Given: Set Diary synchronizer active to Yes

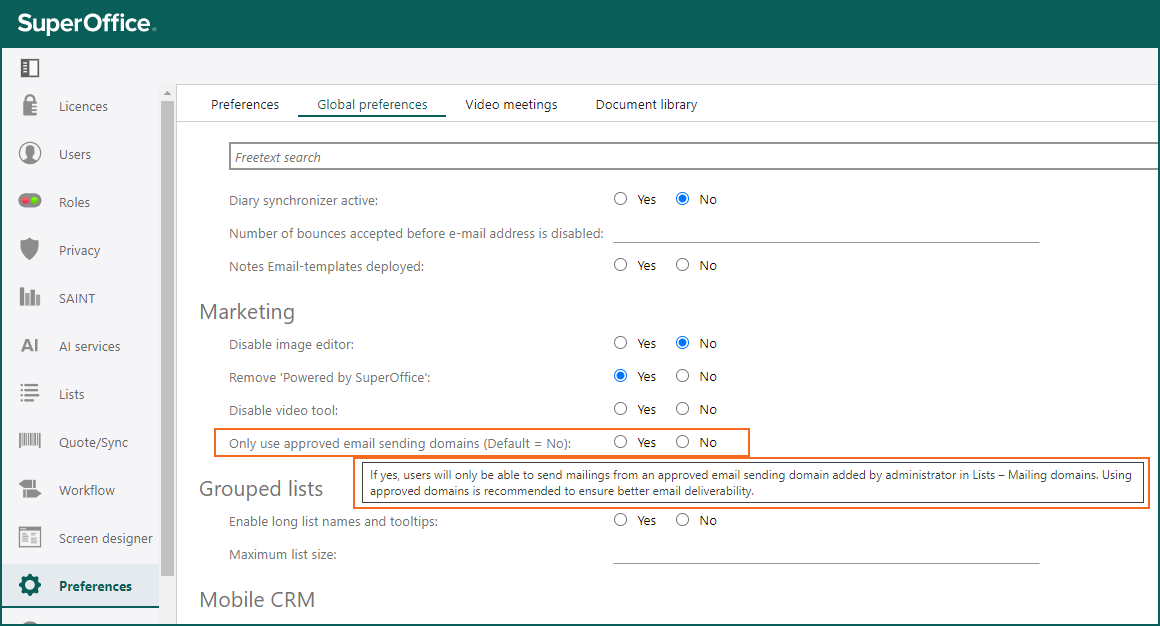Looking at the screenshot, I should pos(620,199).
